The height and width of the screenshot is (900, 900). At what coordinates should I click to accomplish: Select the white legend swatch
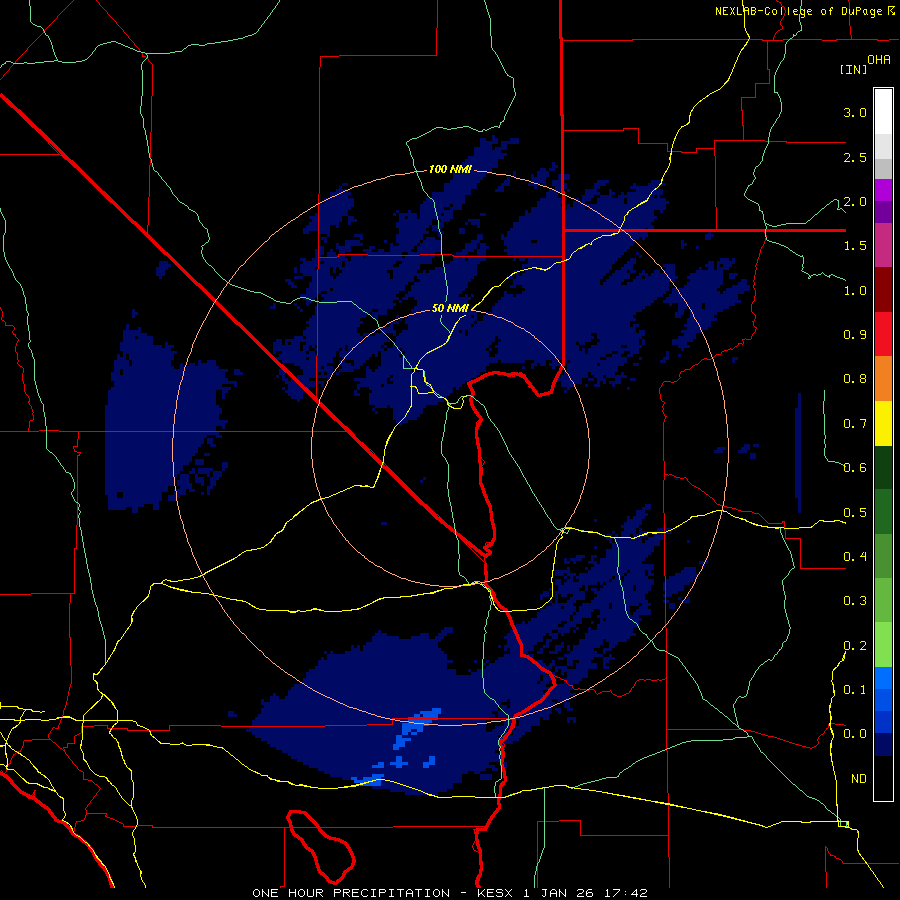pos(883,112)
